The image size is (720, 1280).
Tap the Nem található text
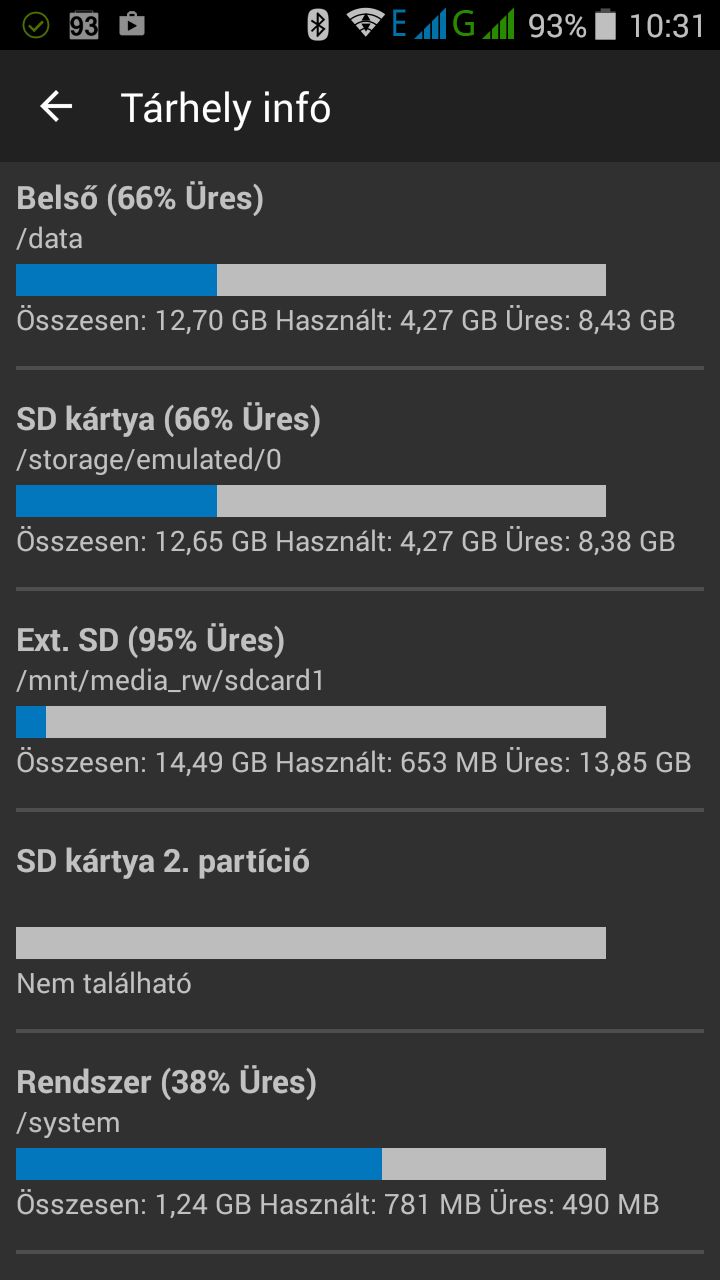pos(104,984)
